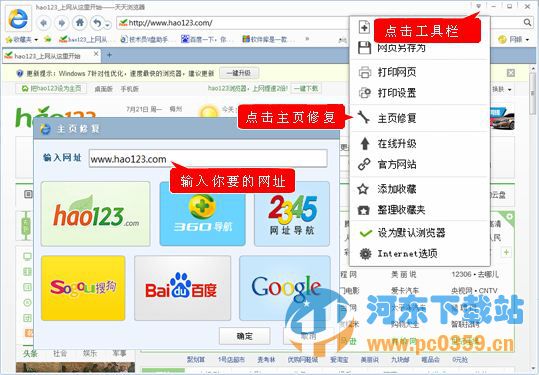This screenshot has width=539, height=375.
Task: Switch to the 娱乐 news tab
Action: (90, 354)
